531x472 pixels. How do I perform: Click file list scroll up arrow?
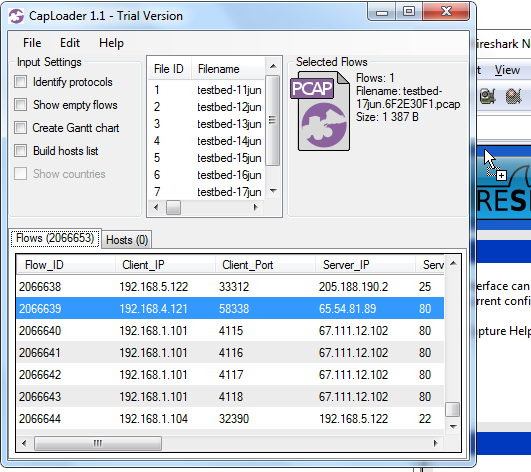[273, 66]
